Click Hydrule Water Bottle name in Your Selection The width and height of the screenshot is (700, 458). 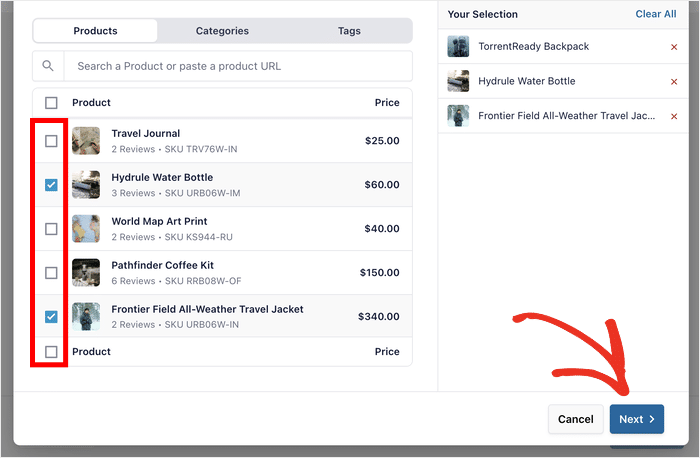click(527, 81)
